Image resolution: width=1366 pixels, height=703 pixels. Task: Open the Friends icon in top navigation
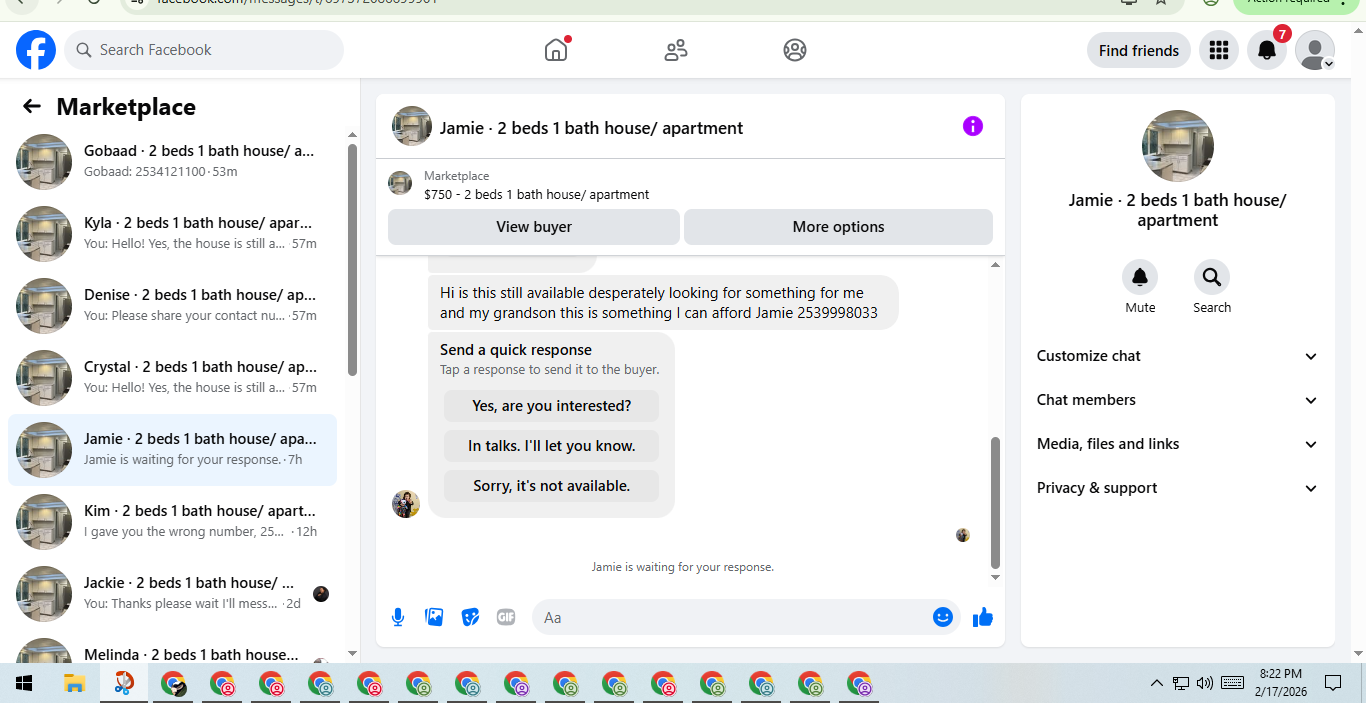676,50
